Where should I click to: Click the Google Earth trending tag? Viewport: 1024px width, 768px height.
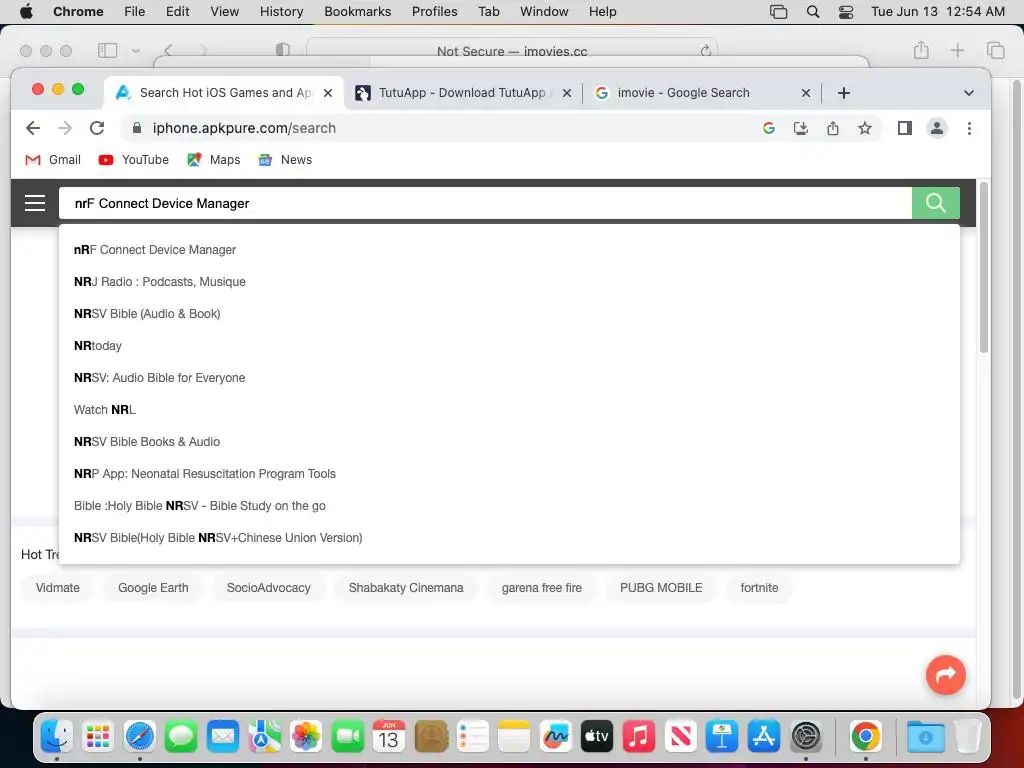point(153,588)
